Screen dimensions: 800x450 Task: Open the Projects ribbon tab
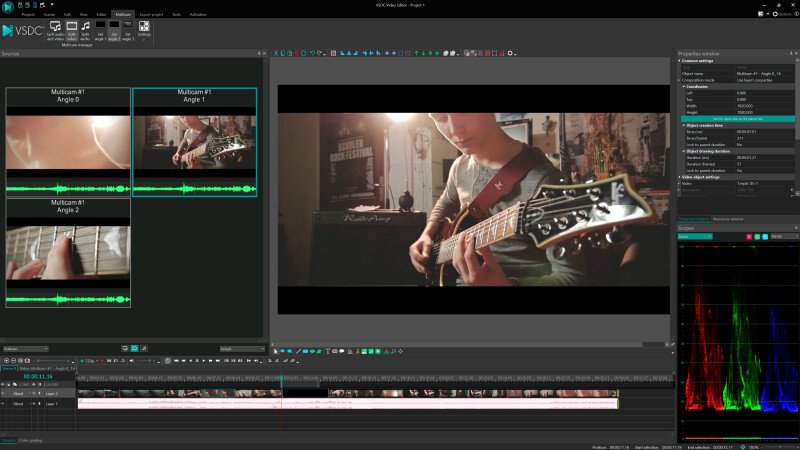pos(28,15)
